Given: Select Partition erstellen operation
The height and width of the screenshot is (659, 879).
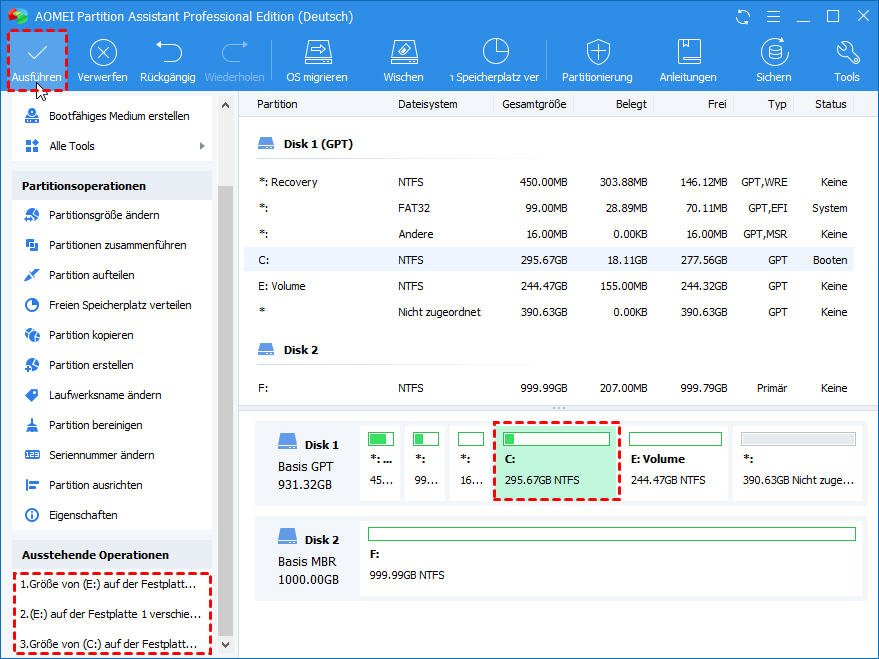Looking at the screenshot, I should [112, 365].
